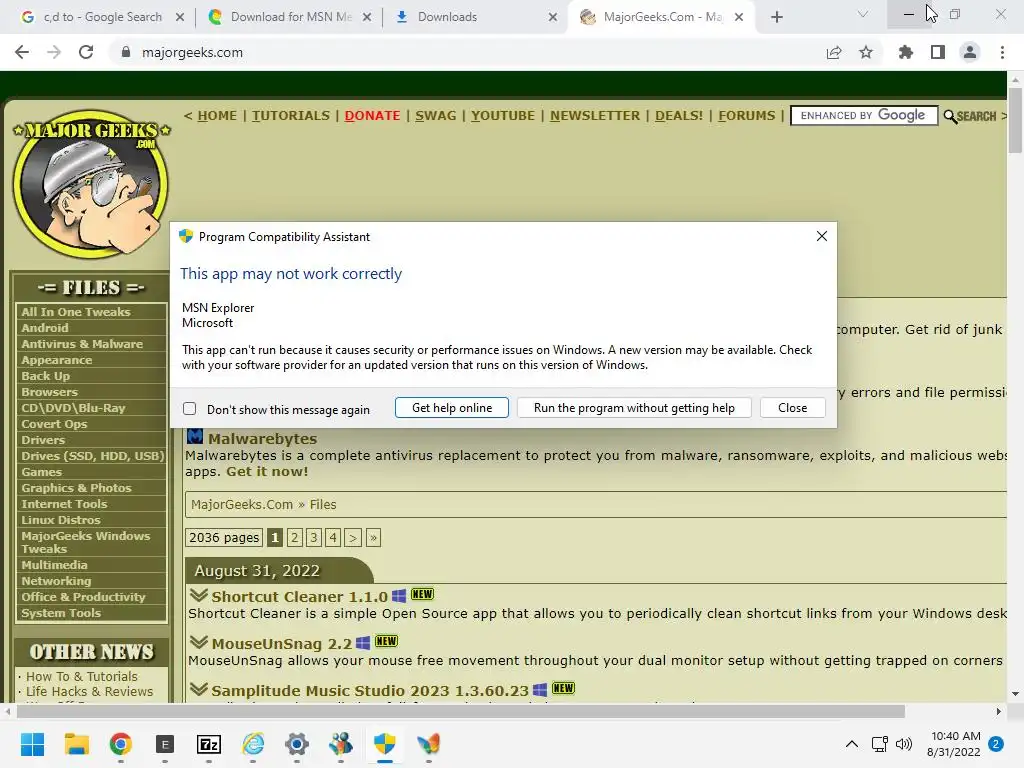This screenshot has height=768, width=1024.
Task: Open the tab search chevron
Action: point(863,14)
